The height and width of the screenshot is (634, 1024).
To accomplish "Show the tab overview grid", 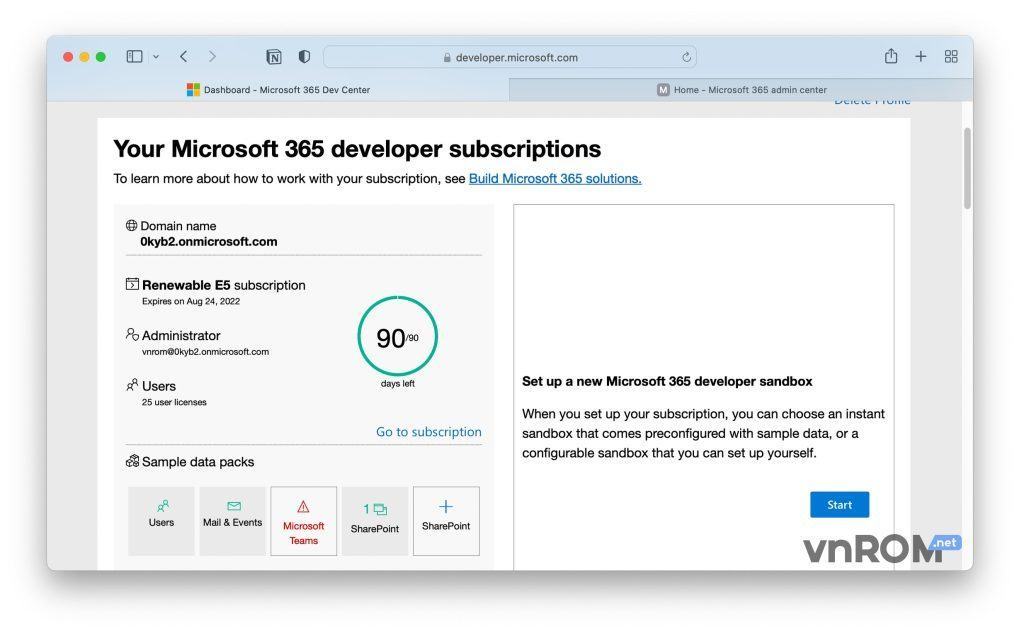I will pos(951,57).
